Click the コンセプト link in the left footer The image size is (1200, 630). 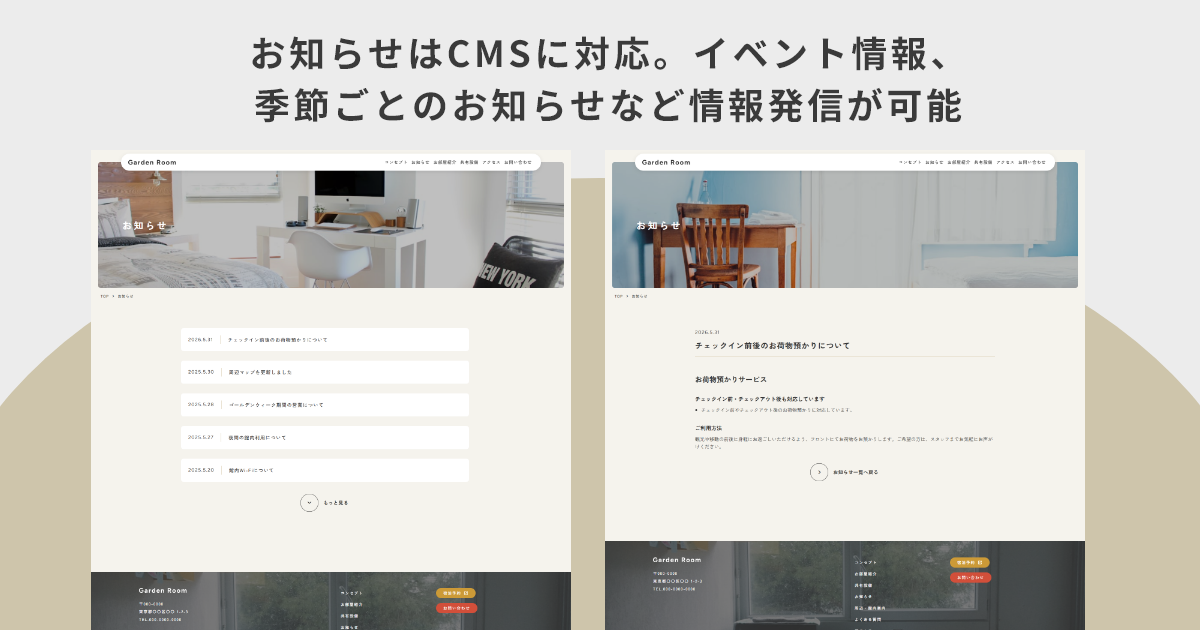352,593
